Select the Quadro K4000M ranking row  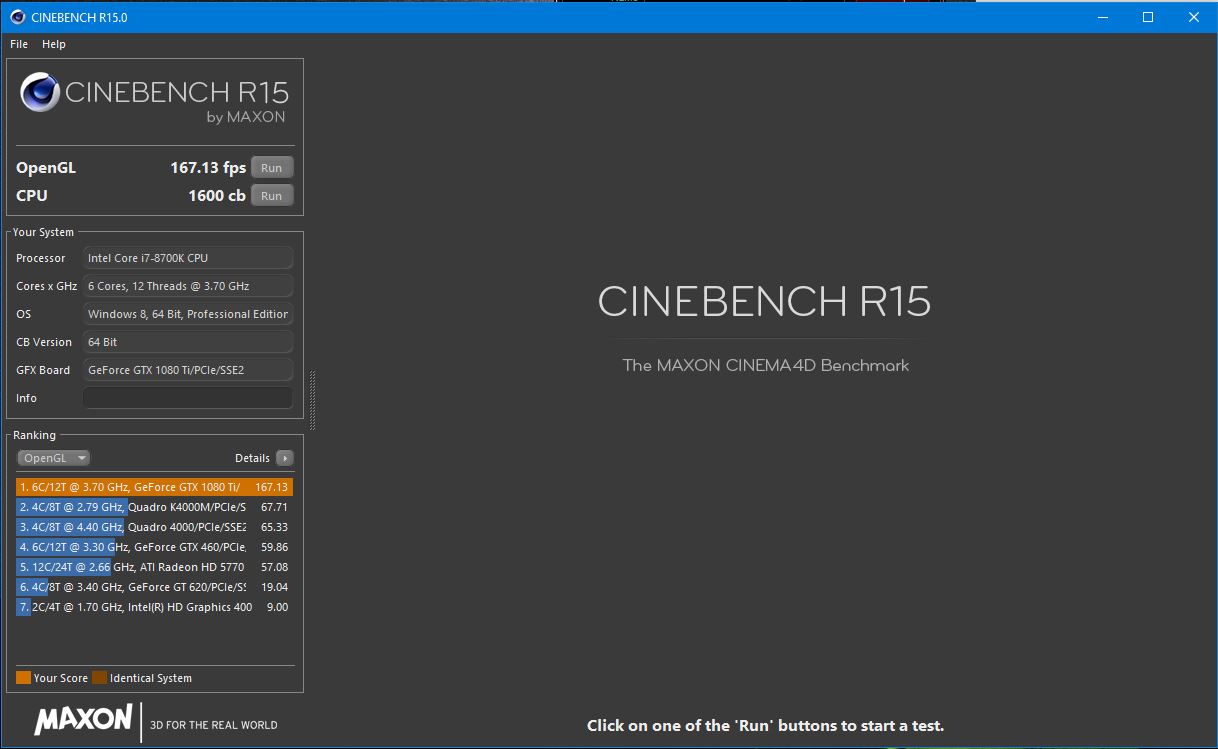pos(154,507)
